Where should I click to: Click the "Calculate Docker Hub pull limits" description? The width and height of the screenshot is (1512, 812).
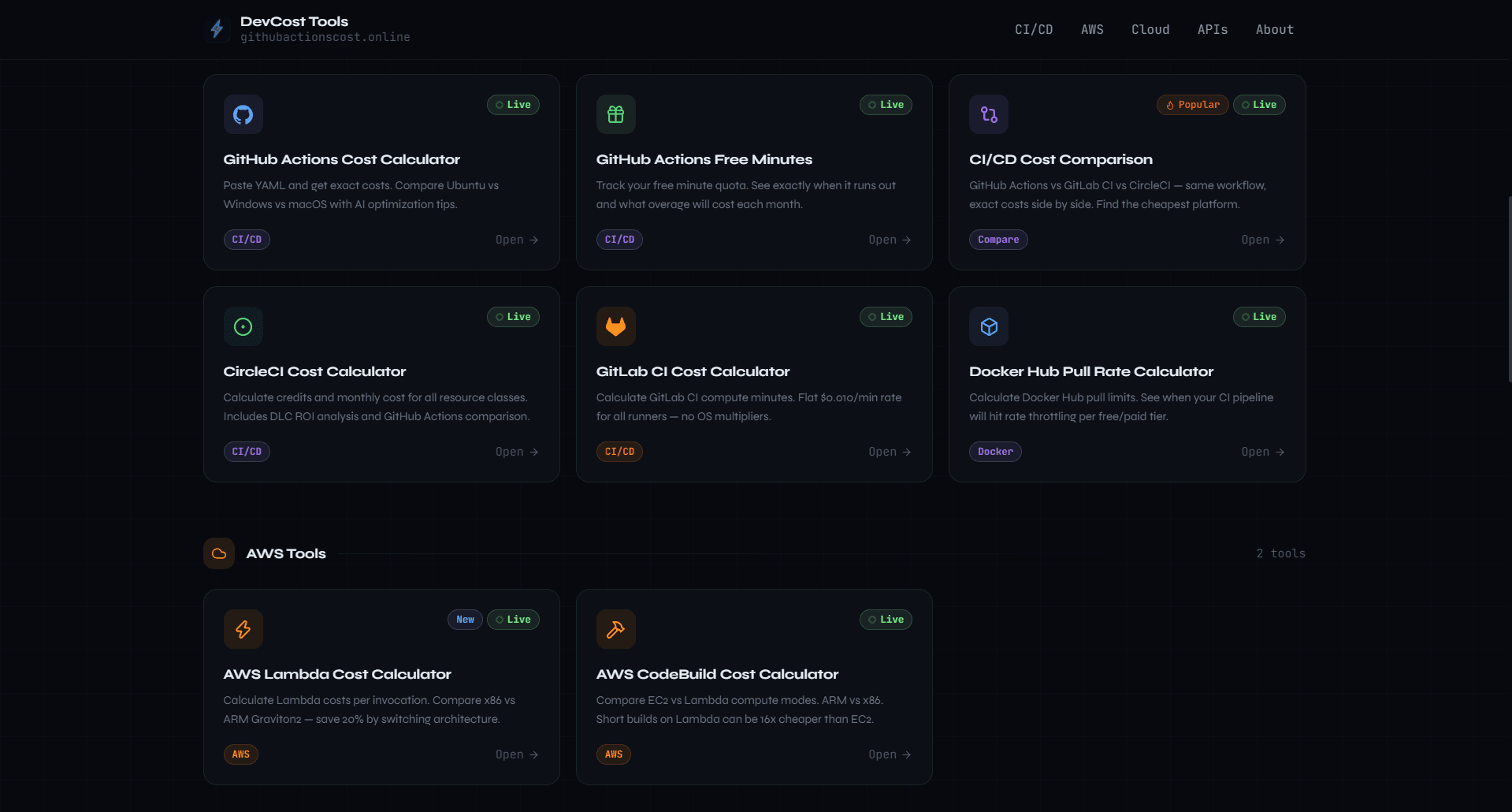[1121, 407]
